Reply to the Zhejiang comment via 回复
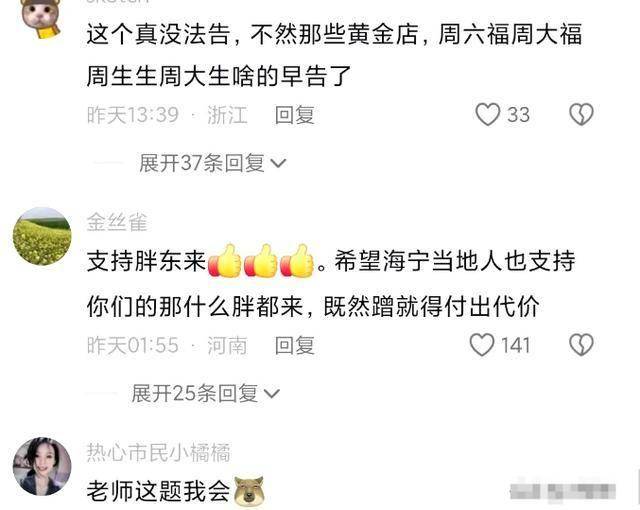This screenshot has height=510, width=640. 295,115
